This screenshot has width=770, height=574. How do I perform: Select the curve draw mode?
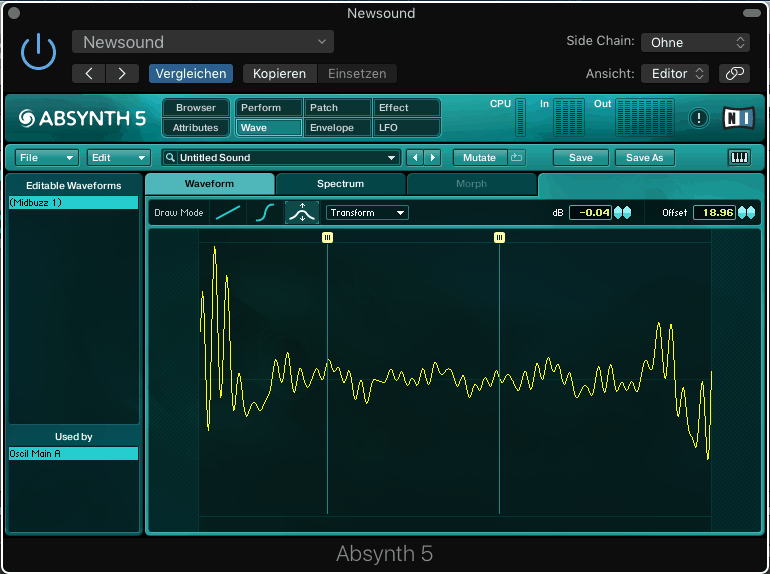click(265, 213)
